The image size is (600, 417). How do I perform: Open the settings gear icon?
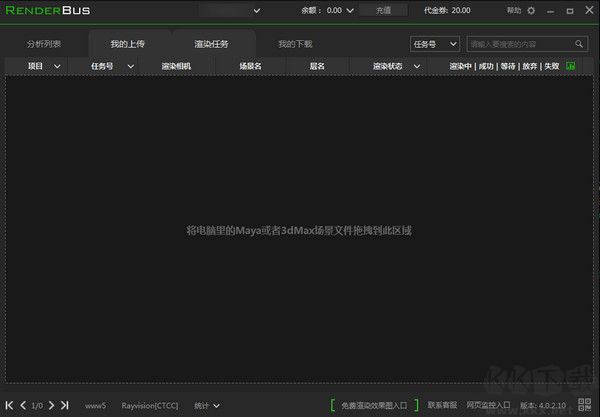coord(531,11)
